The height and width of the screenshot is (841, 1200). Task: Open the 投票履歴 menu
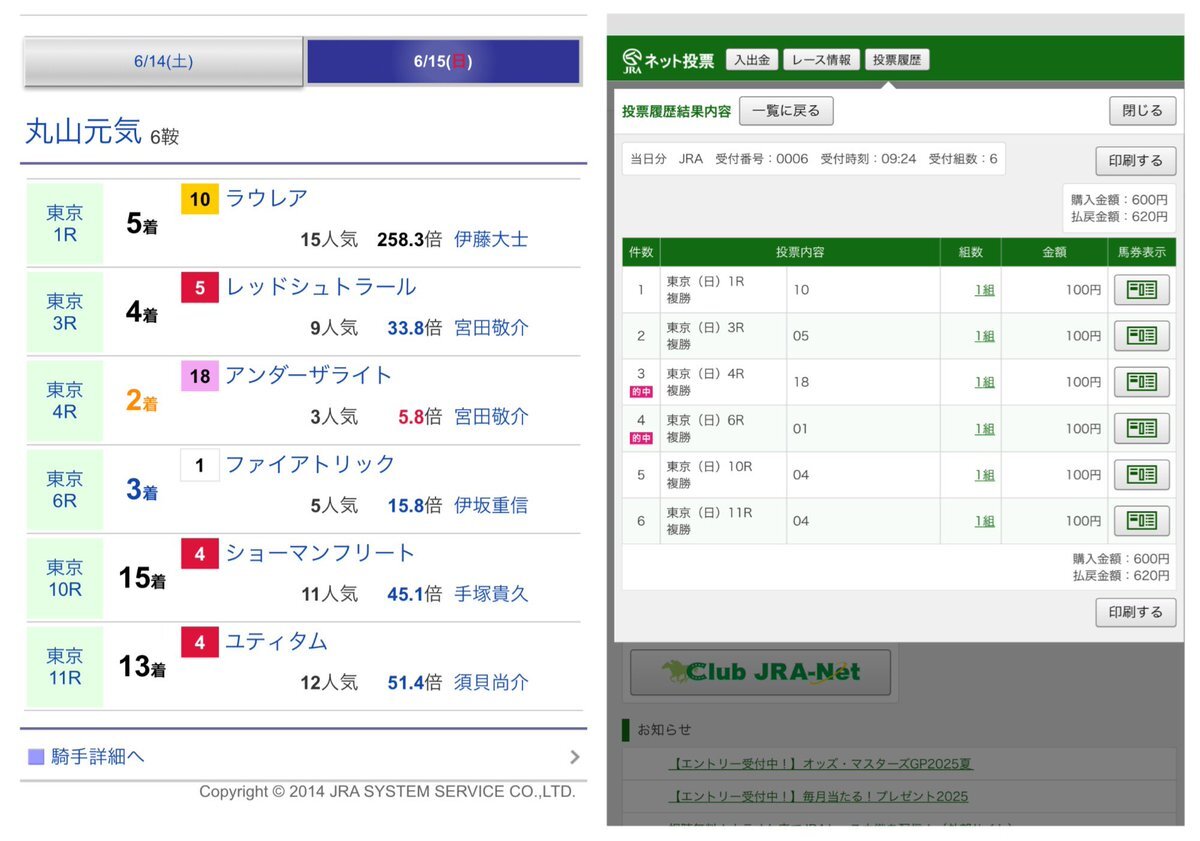tap(897, 60)
